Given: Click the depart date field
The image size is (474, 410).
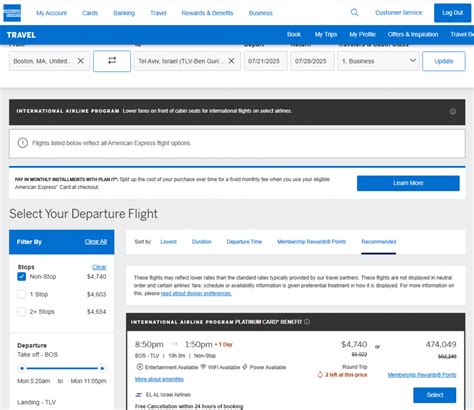Looking at the screenshot, I should 266,61.
